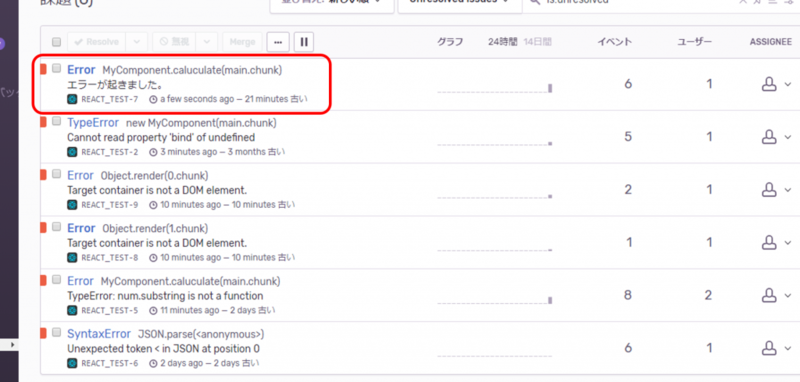Click the assignee person icon for REACT_TEST-5
Viewport: 800px width, 382px height.
pyautogui.click(x=769, y=295)
